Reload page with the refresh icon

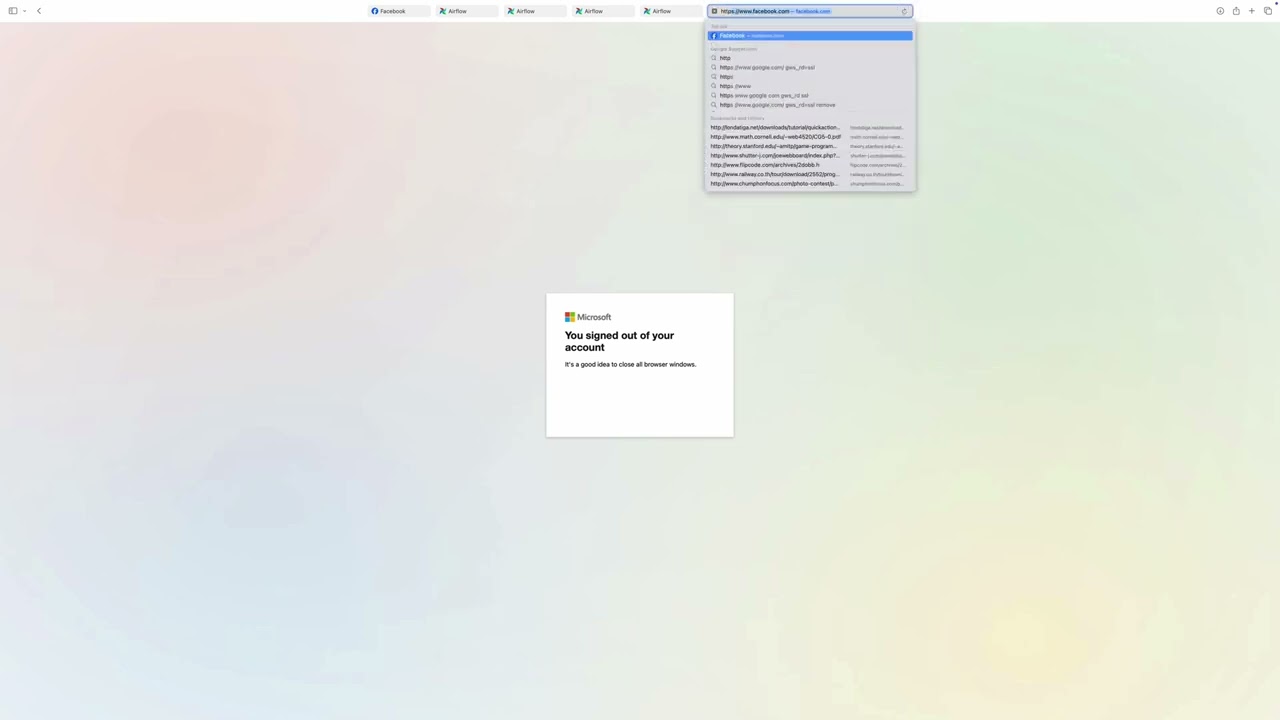(x=904, y=11)
